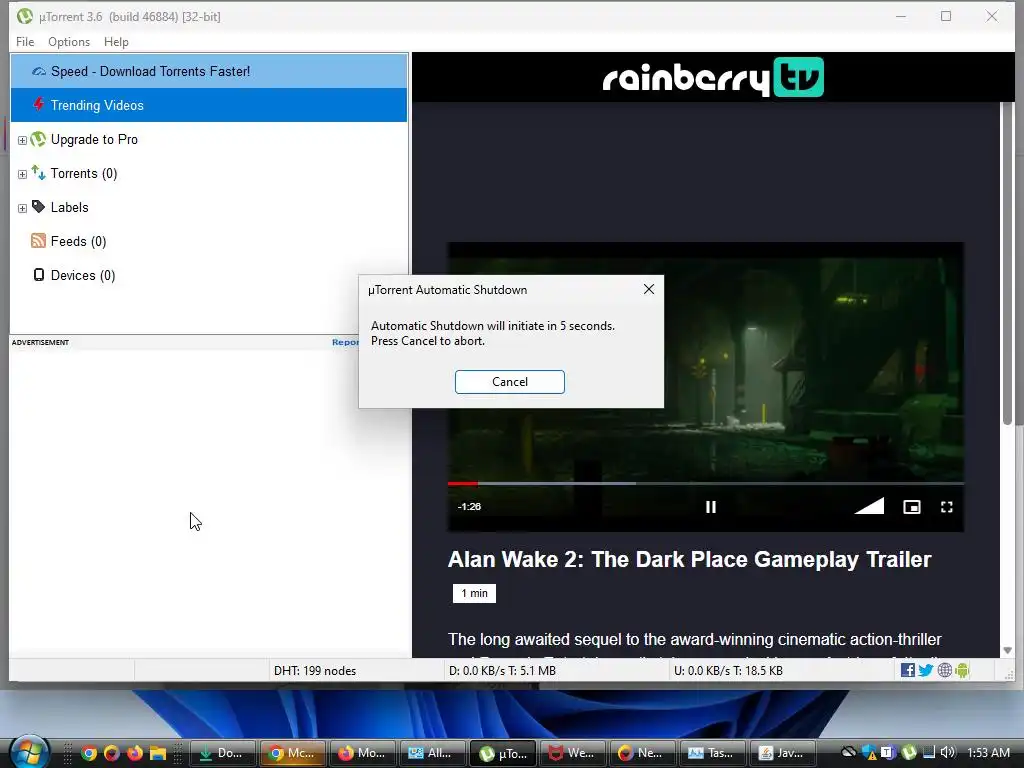Enable picture-in-picture mode on video
The width and height of the screenshot is (1024, 768).
coord(912,507)
